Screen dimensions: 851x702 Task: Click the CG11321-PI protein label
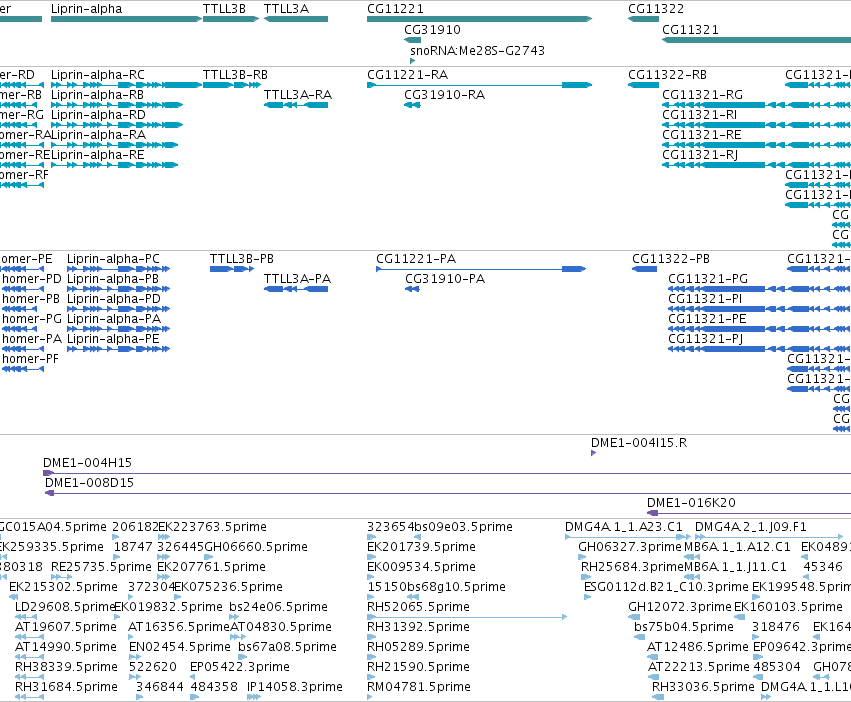click(704, 299)
